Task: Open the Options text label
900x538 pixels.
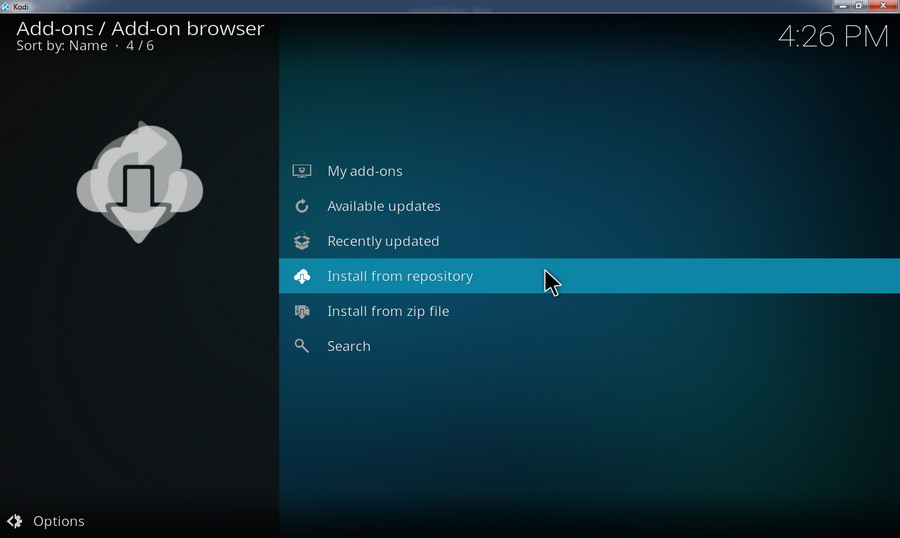Action: pyautogui.click(x=59, y=521)
